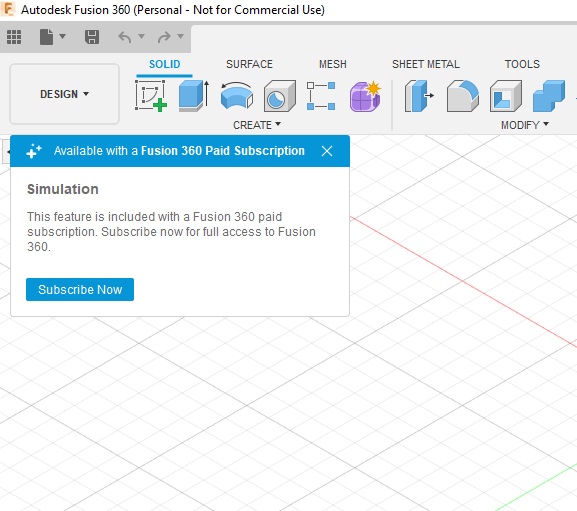Select the Revolve tool
Screen dimensions: 577x511
(237, 96)
